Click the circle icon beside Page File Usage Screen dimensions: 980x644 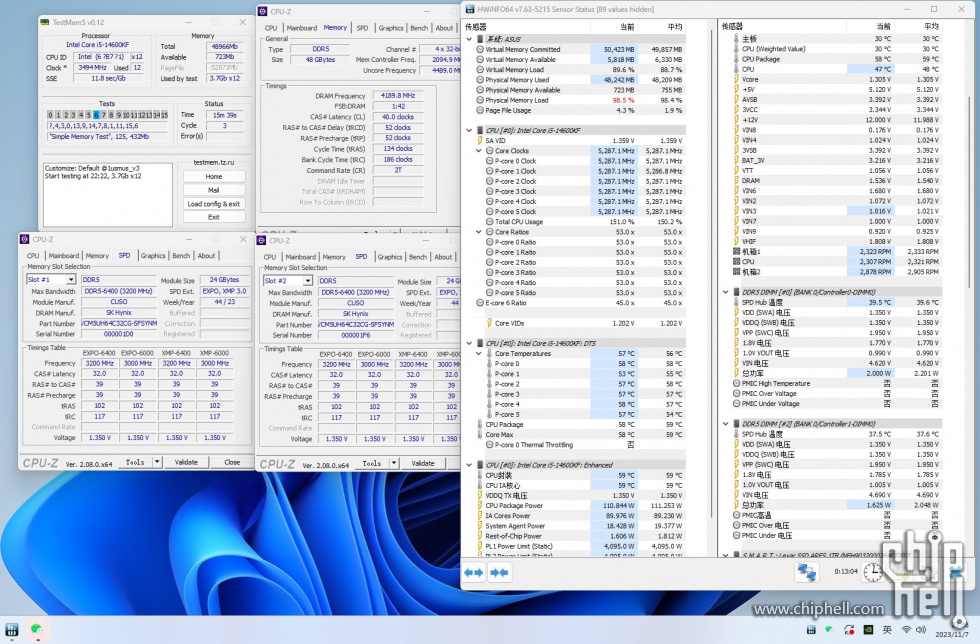click(479, 110)
